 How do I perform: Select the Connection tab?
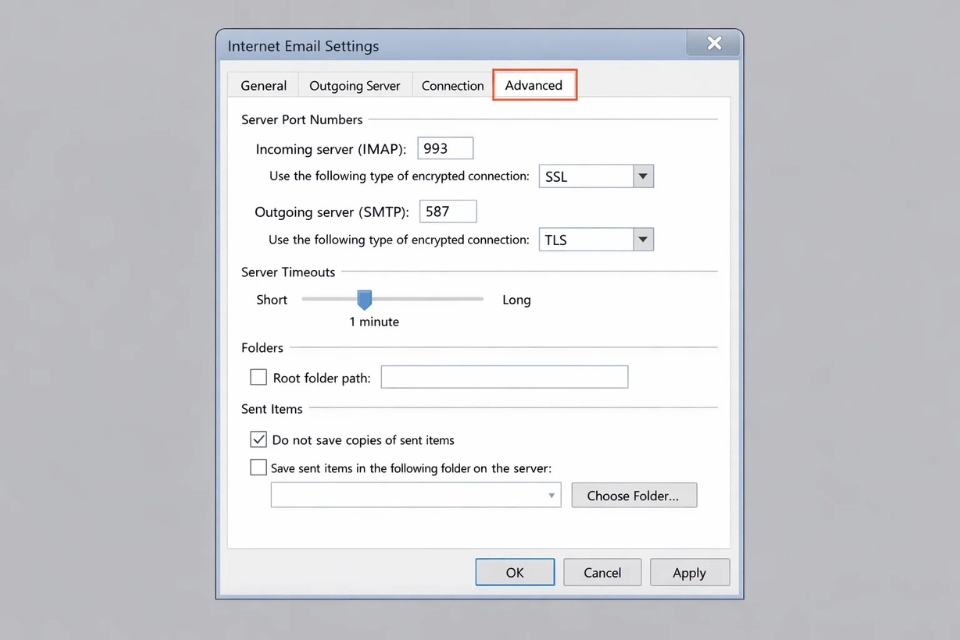[452, 85]
